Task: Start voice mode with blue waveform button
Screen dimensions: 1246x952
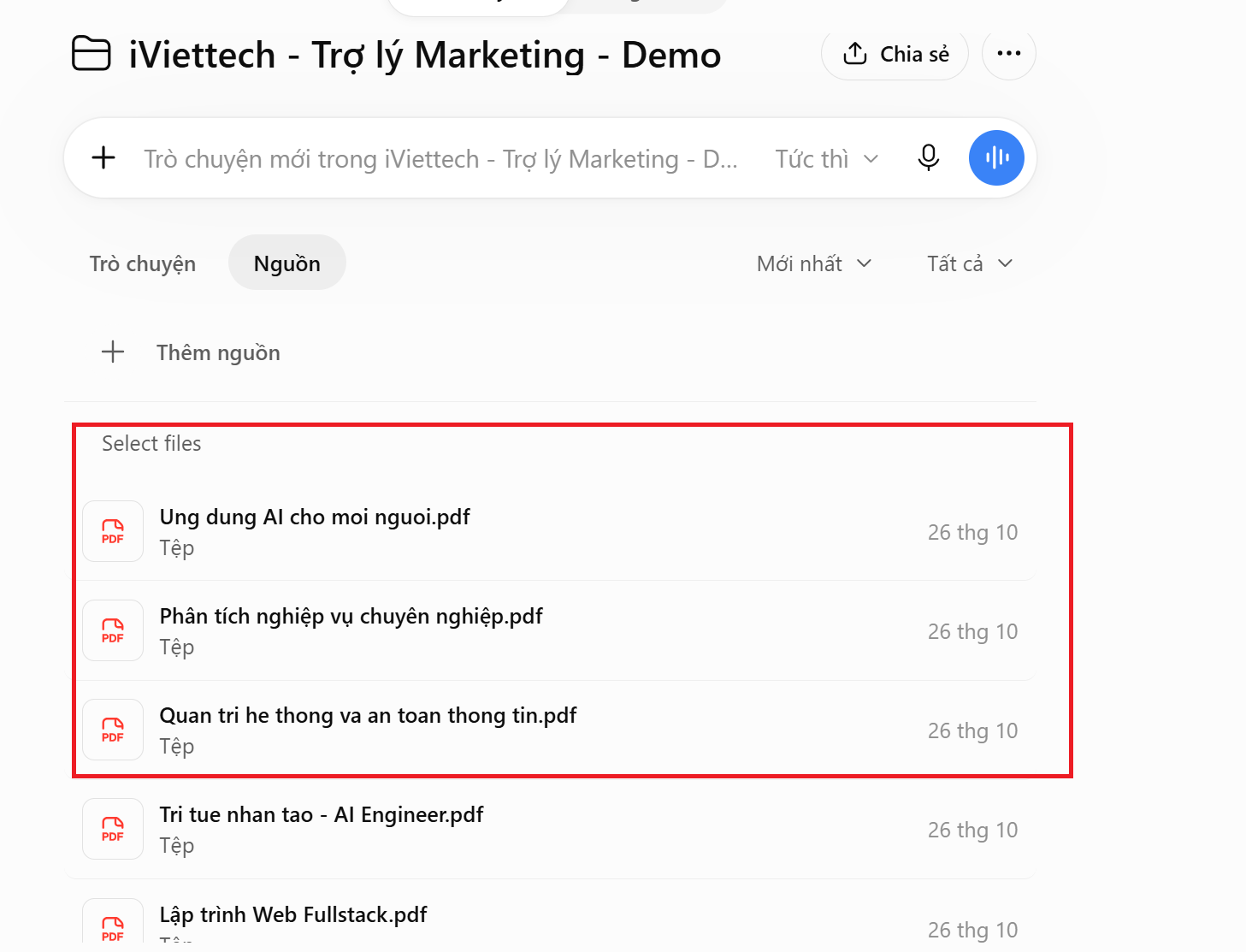Action: click(996, 157)
